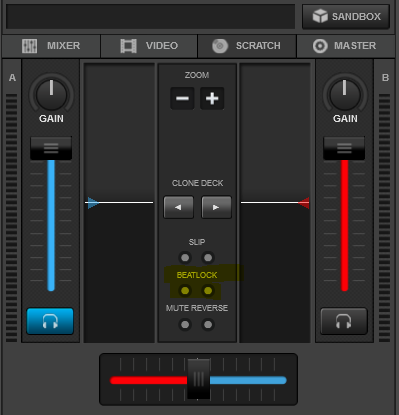Viewport: 399px width, 415px height.
Task: Click deck A blue volume fader handle
Action: [x=51, y=148]
